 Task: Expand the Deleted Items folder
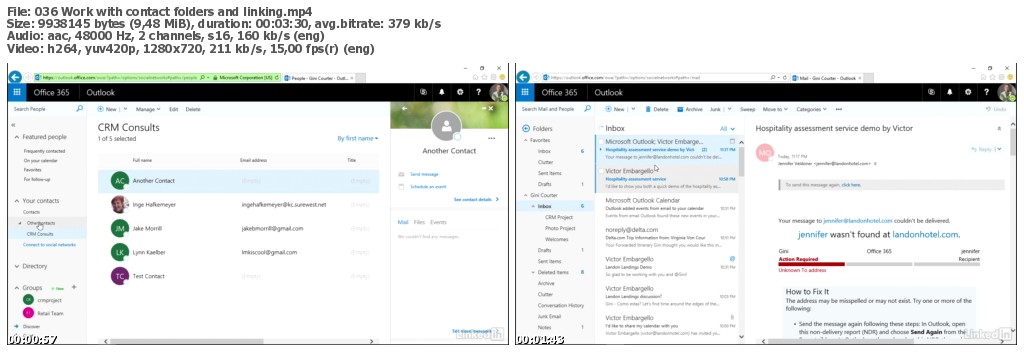coord(534,272)
